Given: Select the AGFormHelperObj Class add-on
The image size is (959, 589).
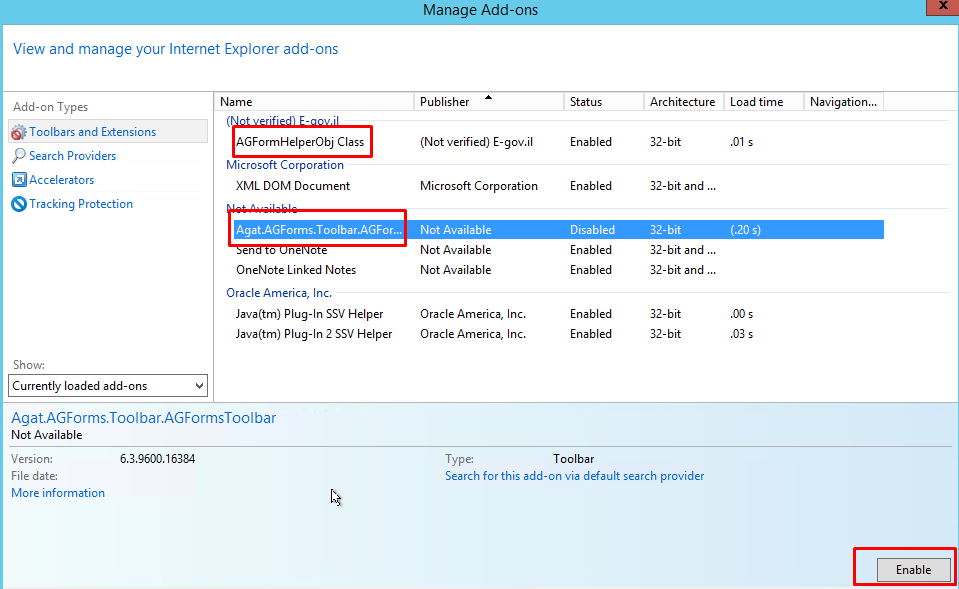Looking at the screenshot, I should pos(300,142).
